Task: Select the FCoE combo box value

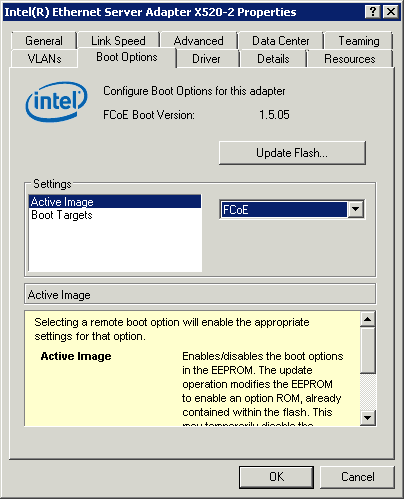Action: point(284,210)
